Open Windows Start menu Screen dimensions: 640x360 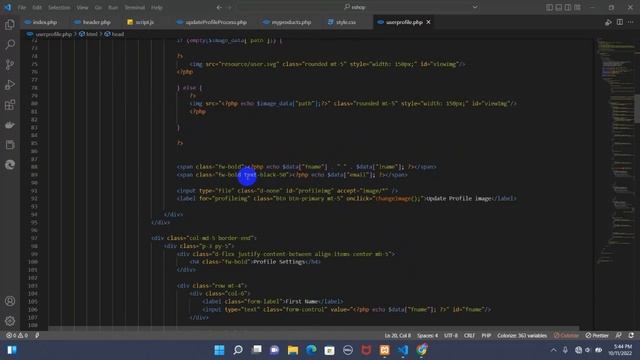[x=219, y=350]
